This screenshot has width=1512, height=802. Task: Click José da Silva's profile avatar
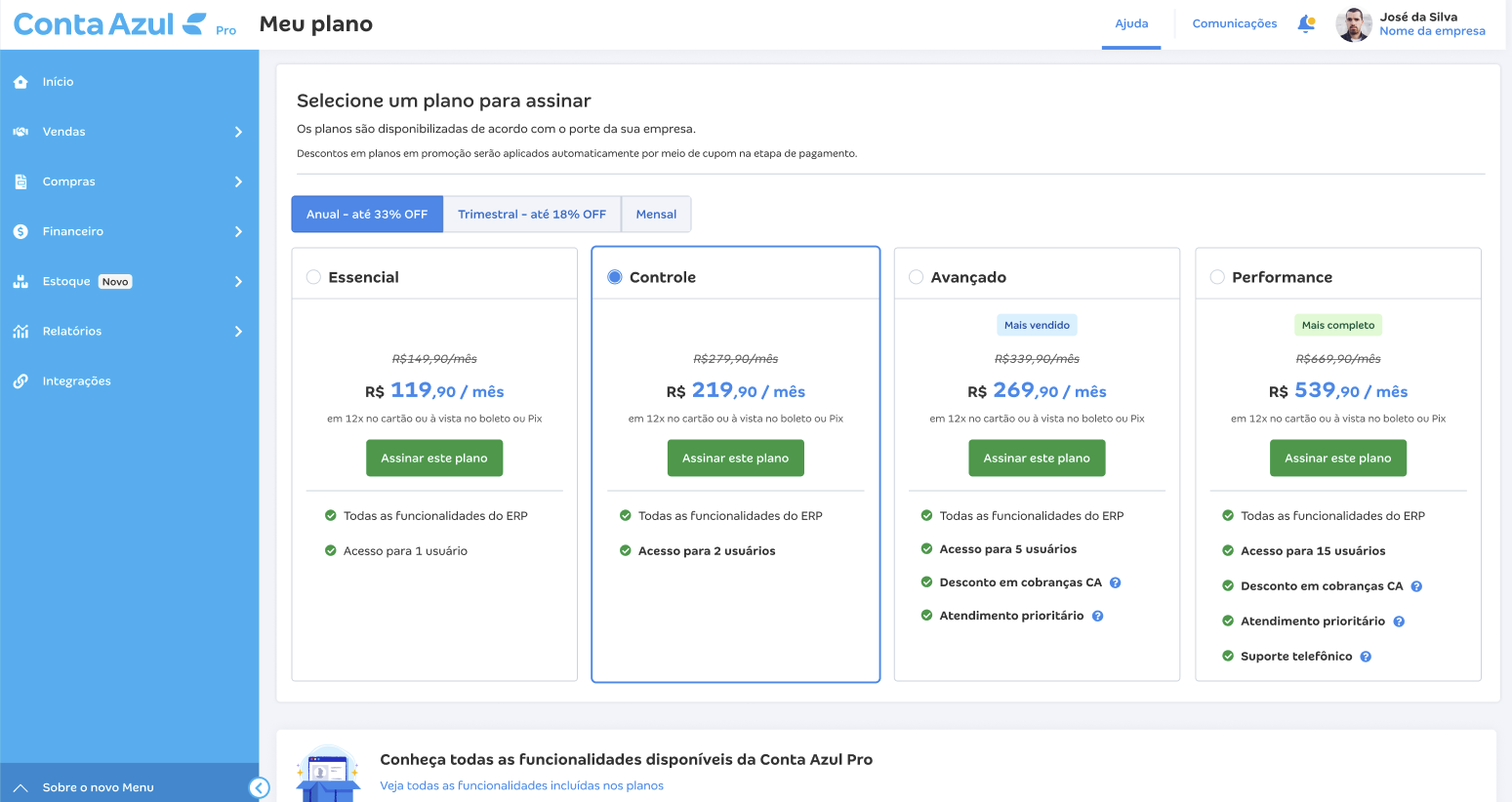click(1354, 24)
